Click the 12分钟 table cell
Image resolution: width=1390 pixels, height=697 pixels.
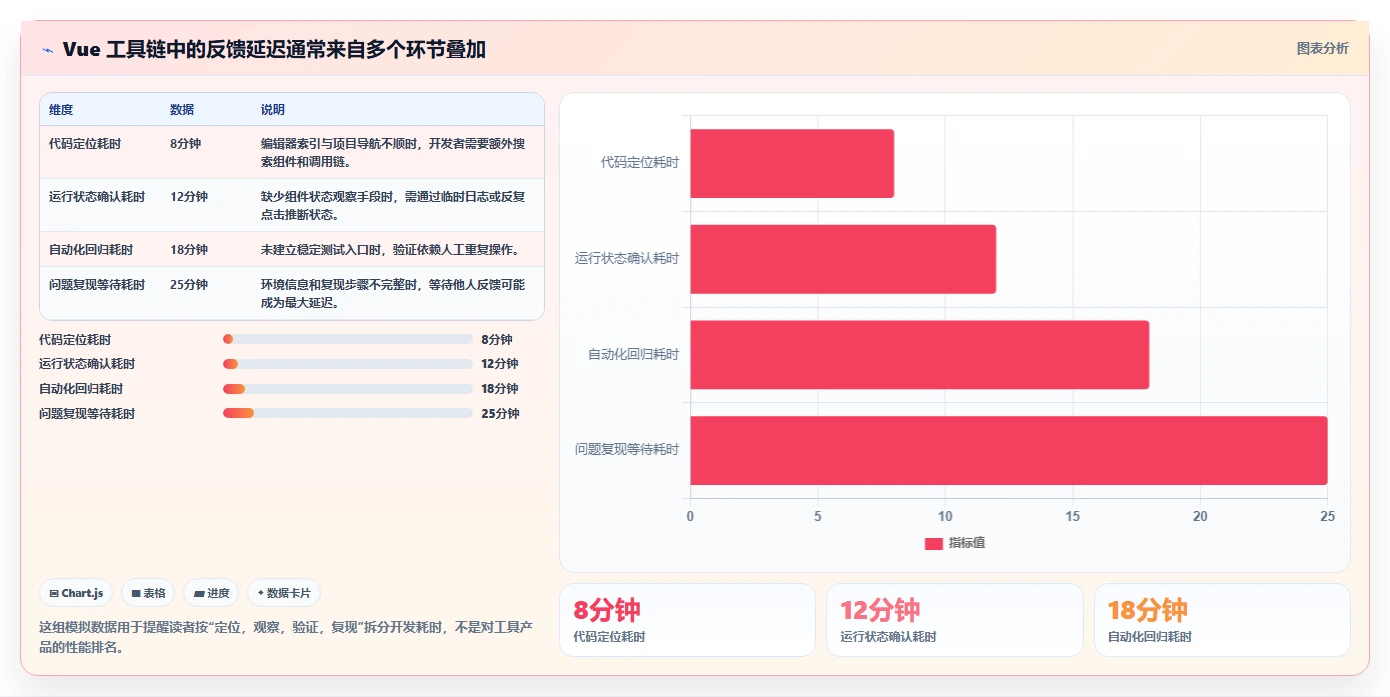pyautogui.click(x=189, y=197)
